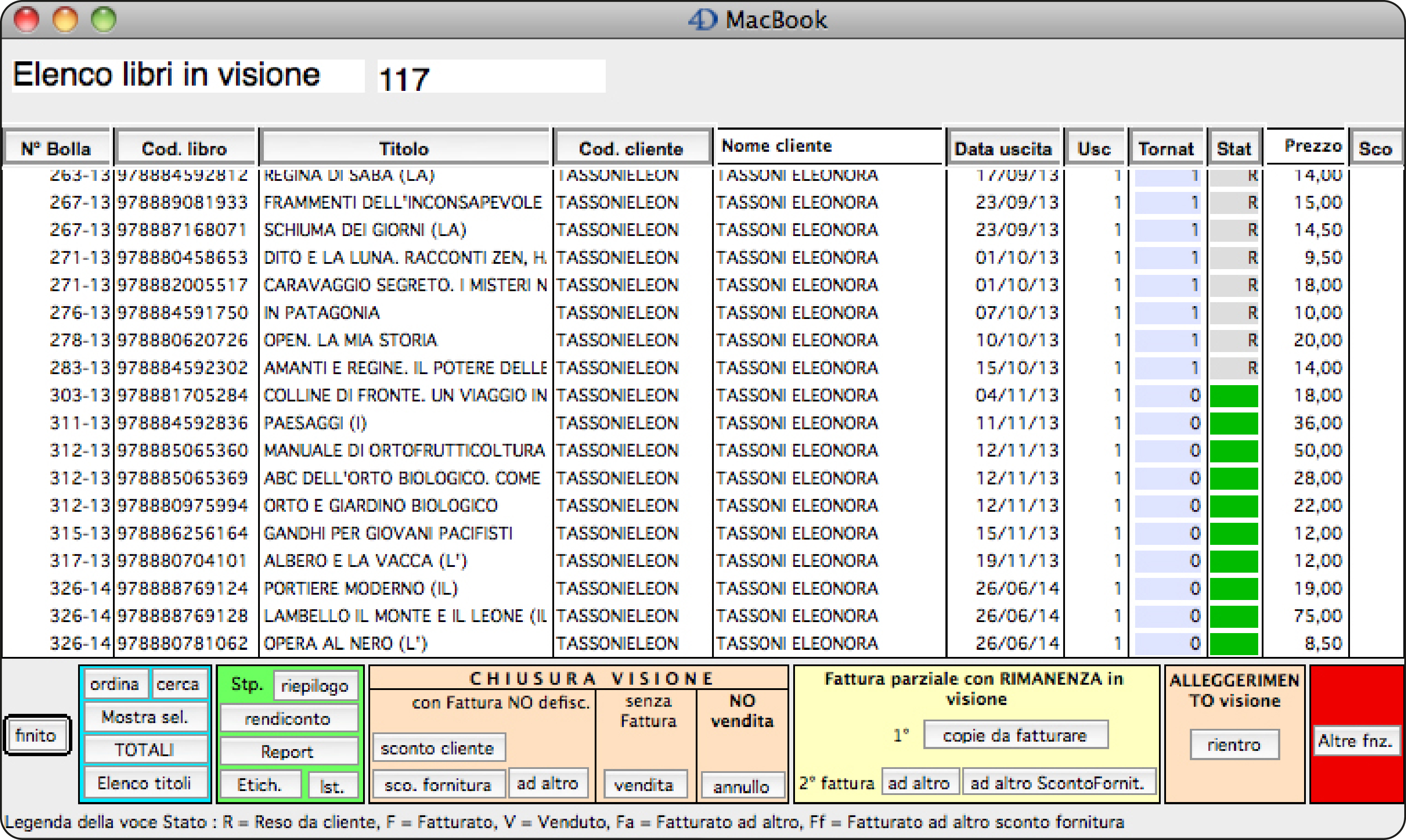Select the AMANTI E REGINE row title

tap(405, 368)
